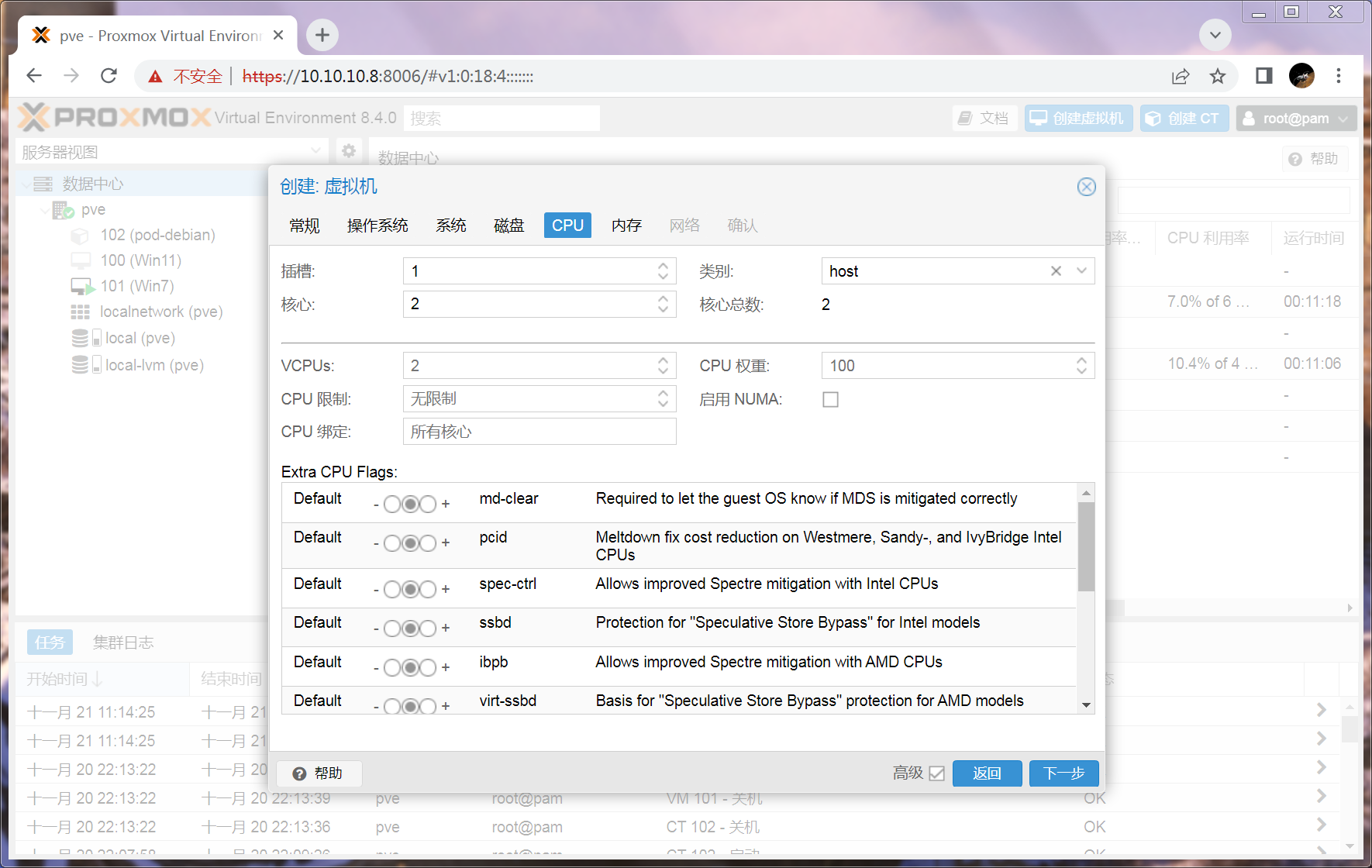Screen dimensions: 1372x868
Task: Toggle browser side panel icon
Action: tap(1263, 76)
